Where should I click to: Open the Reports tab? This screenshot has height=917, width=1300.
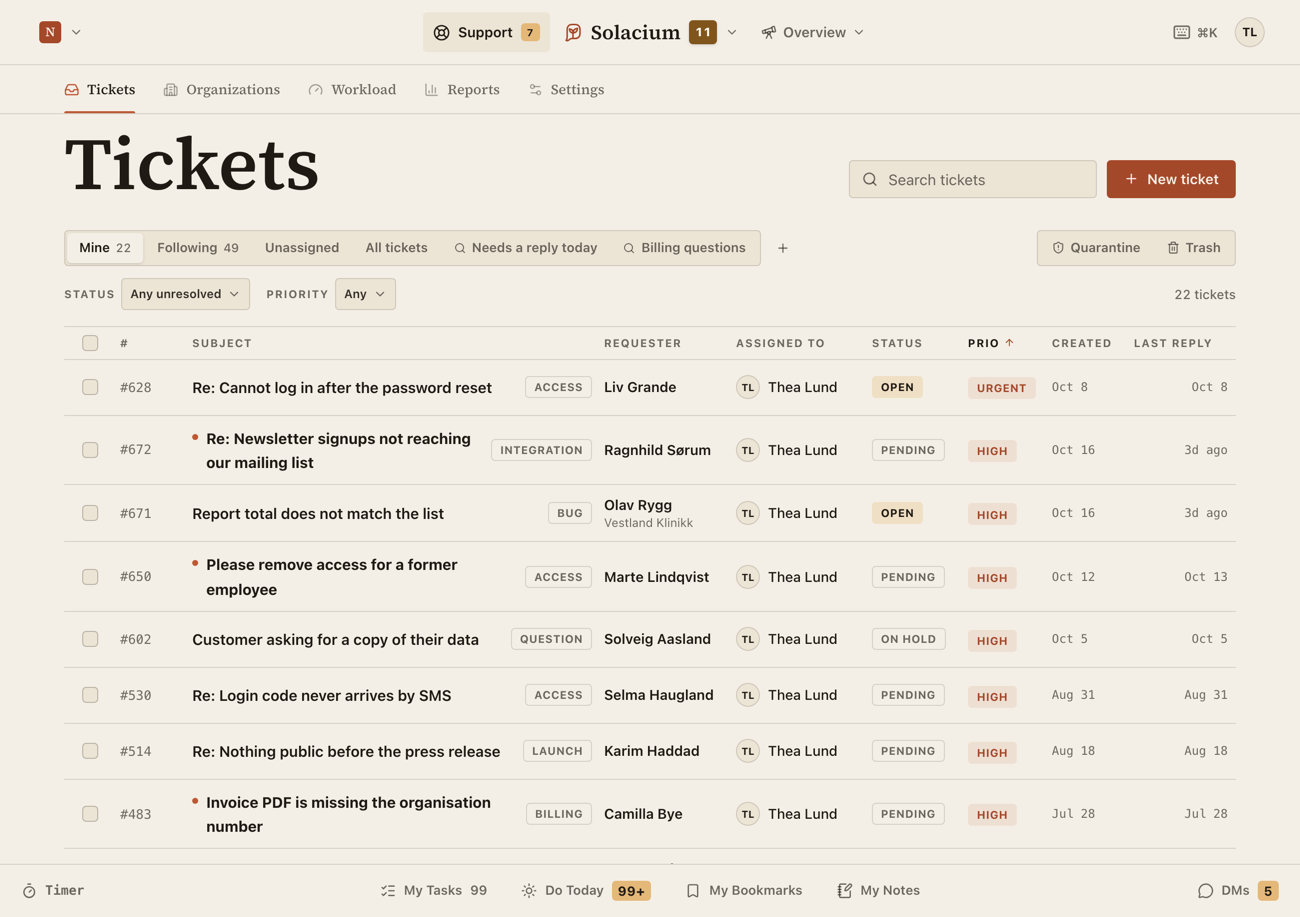coord(462,90)
